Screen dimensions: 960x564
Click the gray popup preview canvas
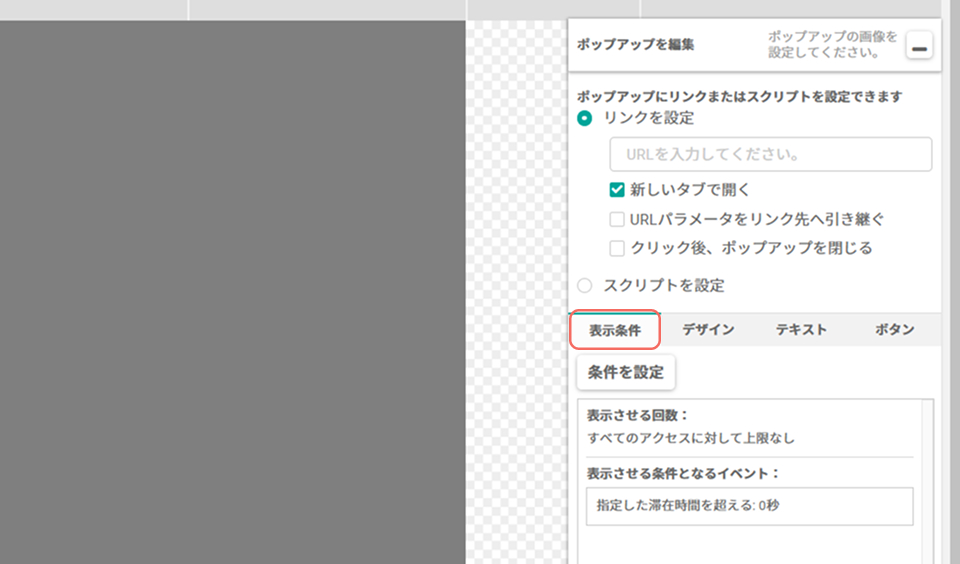[x=233, y=292]
